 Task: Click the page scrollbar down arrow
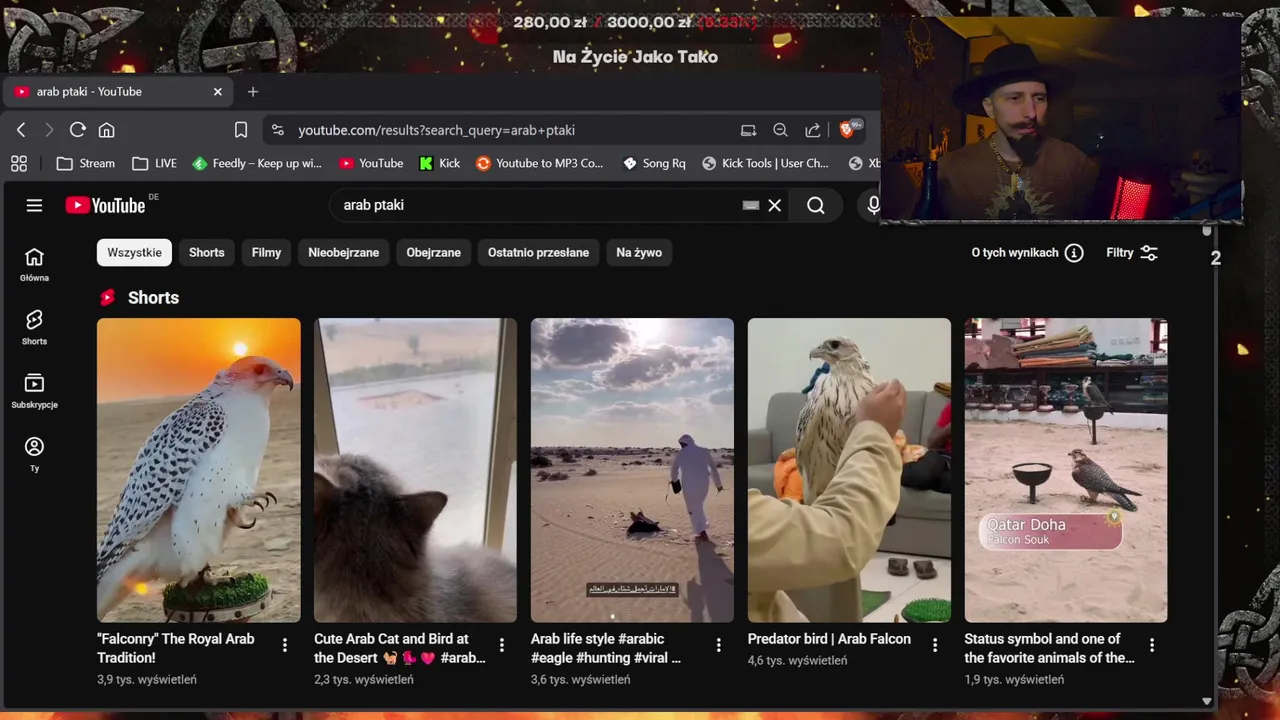tap(1207, 702)
